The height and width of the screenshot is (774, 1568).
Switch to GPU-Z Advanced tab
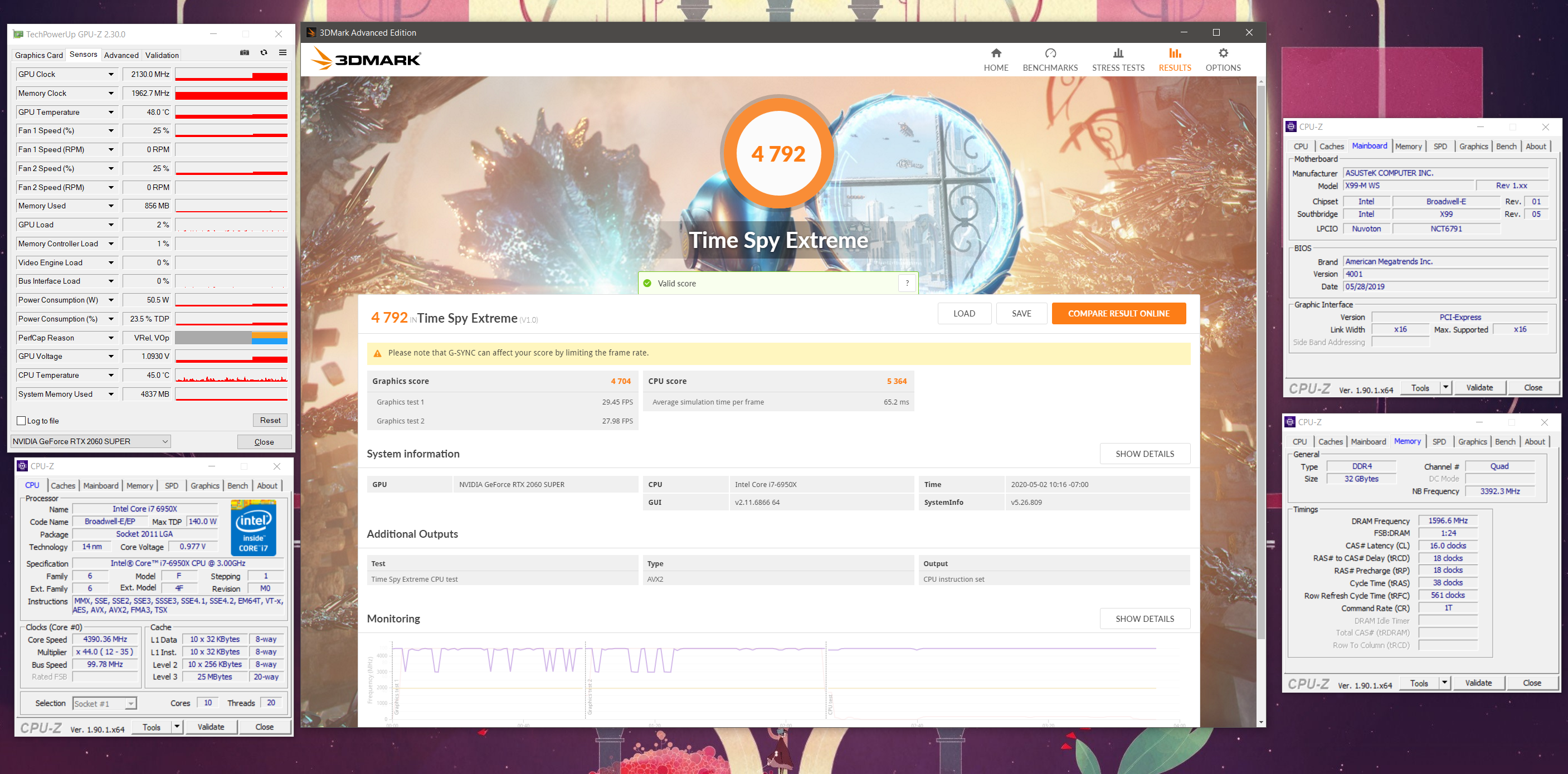[x=121, y=55]
